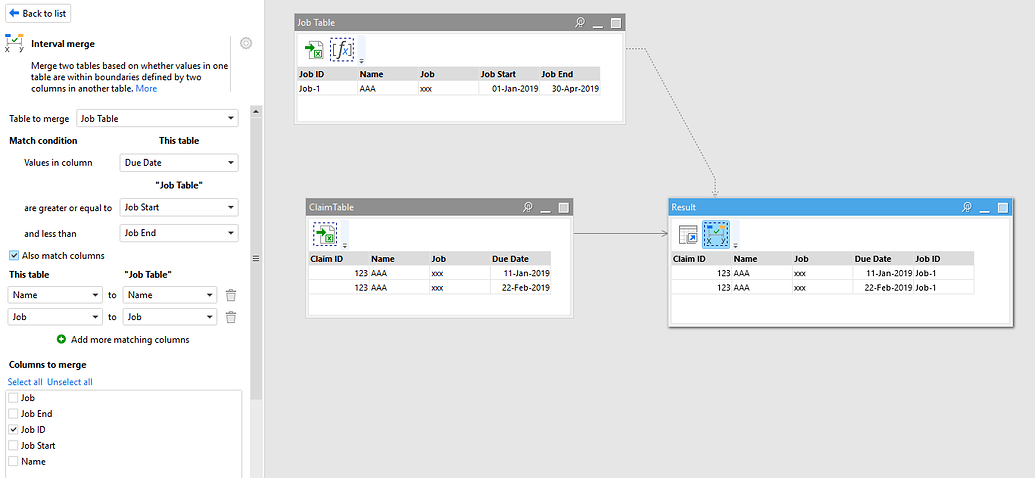This screenshot has width=1035, height=478.
Task: Click the magnifier icon on Job Table
Action: [x=580, y=22]
